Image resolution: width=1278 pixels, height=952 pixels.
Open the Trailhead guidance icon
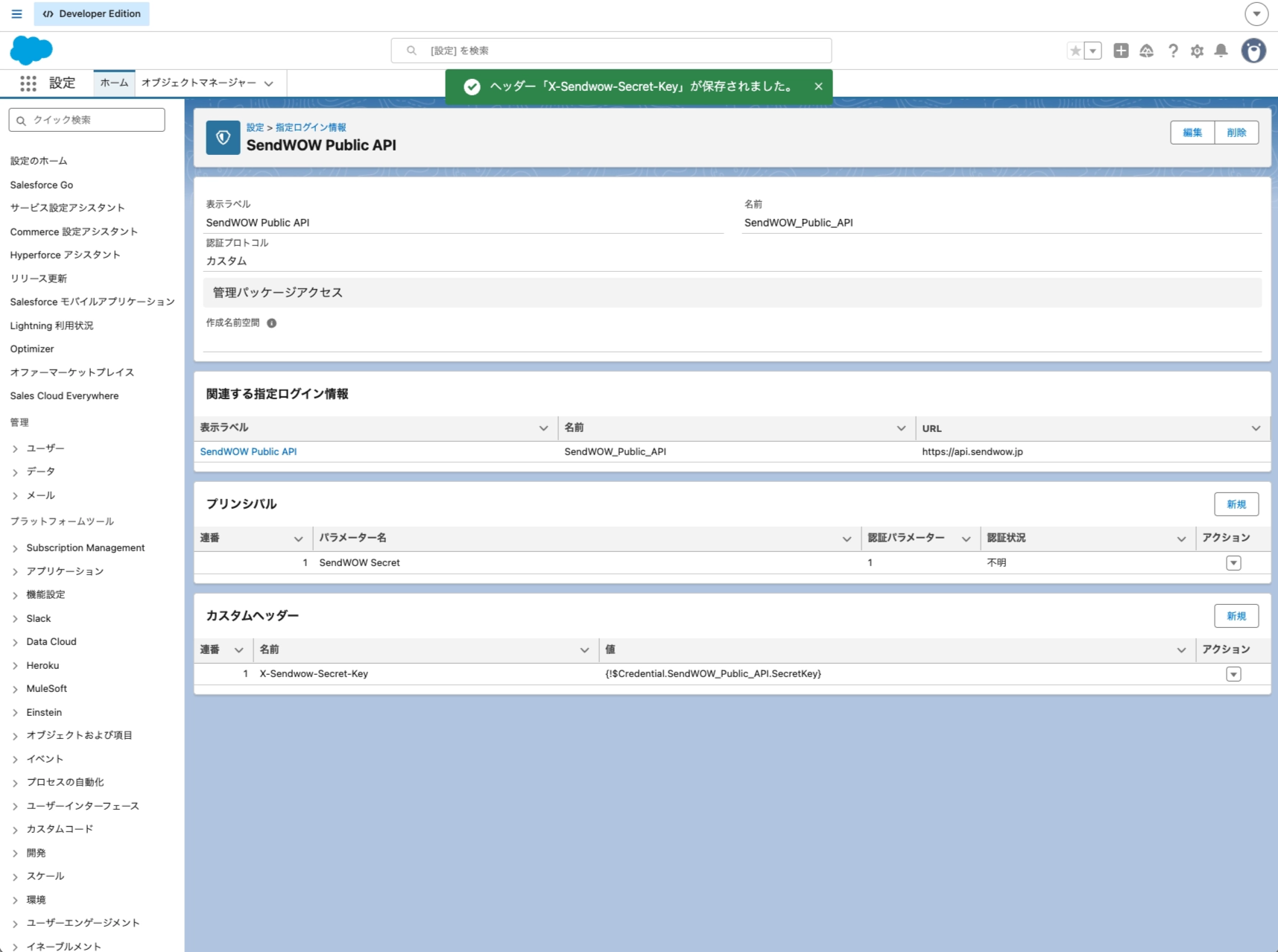pyautogui.click(x=1147, y=51)
